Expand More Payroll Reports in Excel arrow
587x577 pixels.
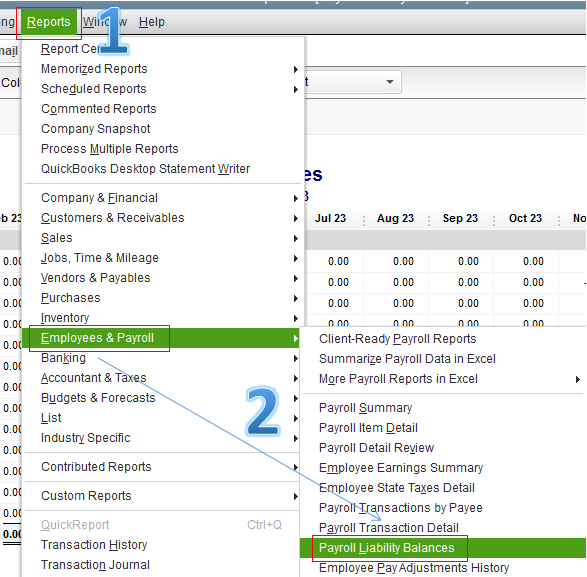click(x=578, y=379)
